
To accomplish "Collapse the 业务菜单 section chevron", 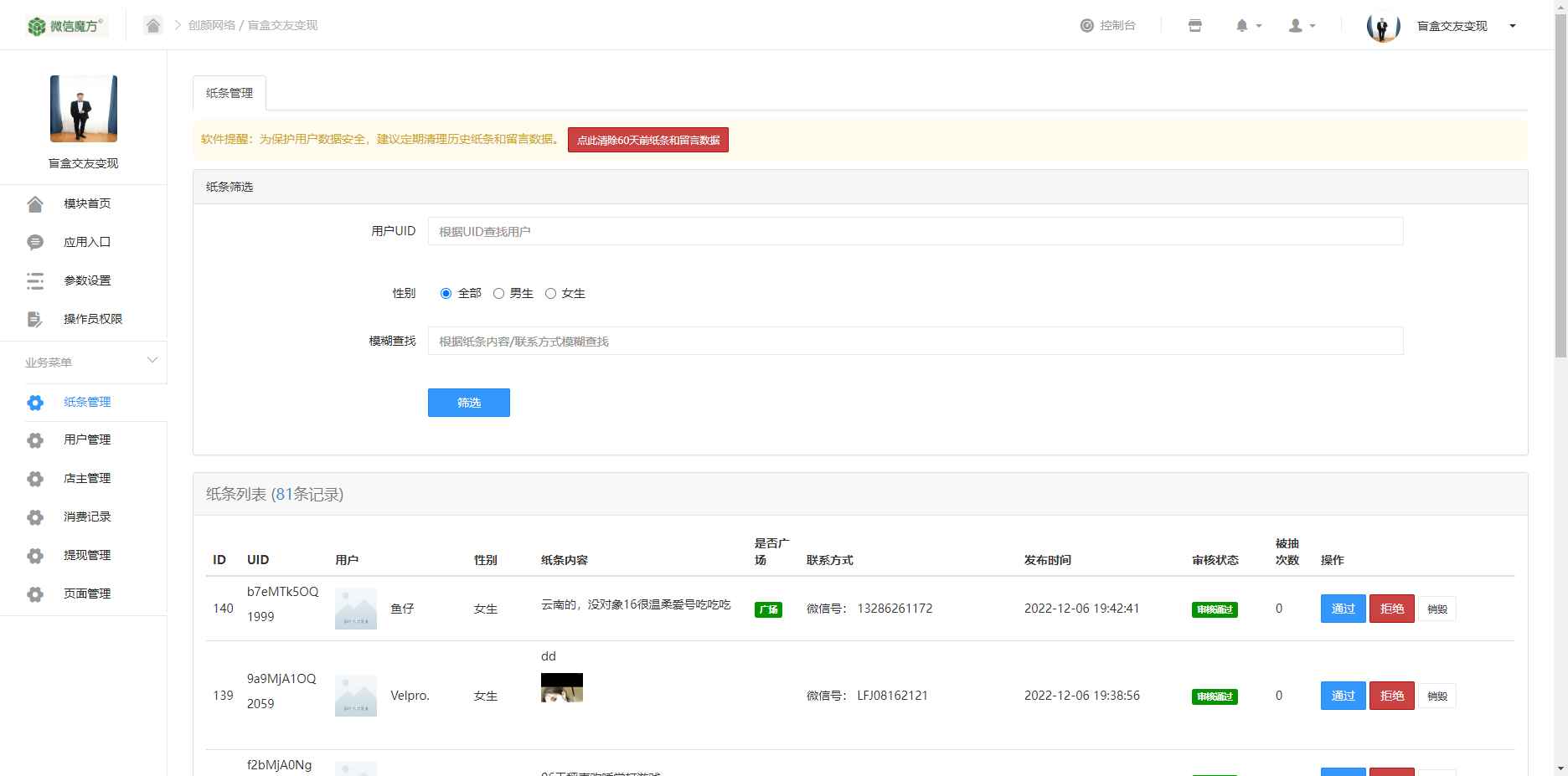I will [x=152, y=361].
